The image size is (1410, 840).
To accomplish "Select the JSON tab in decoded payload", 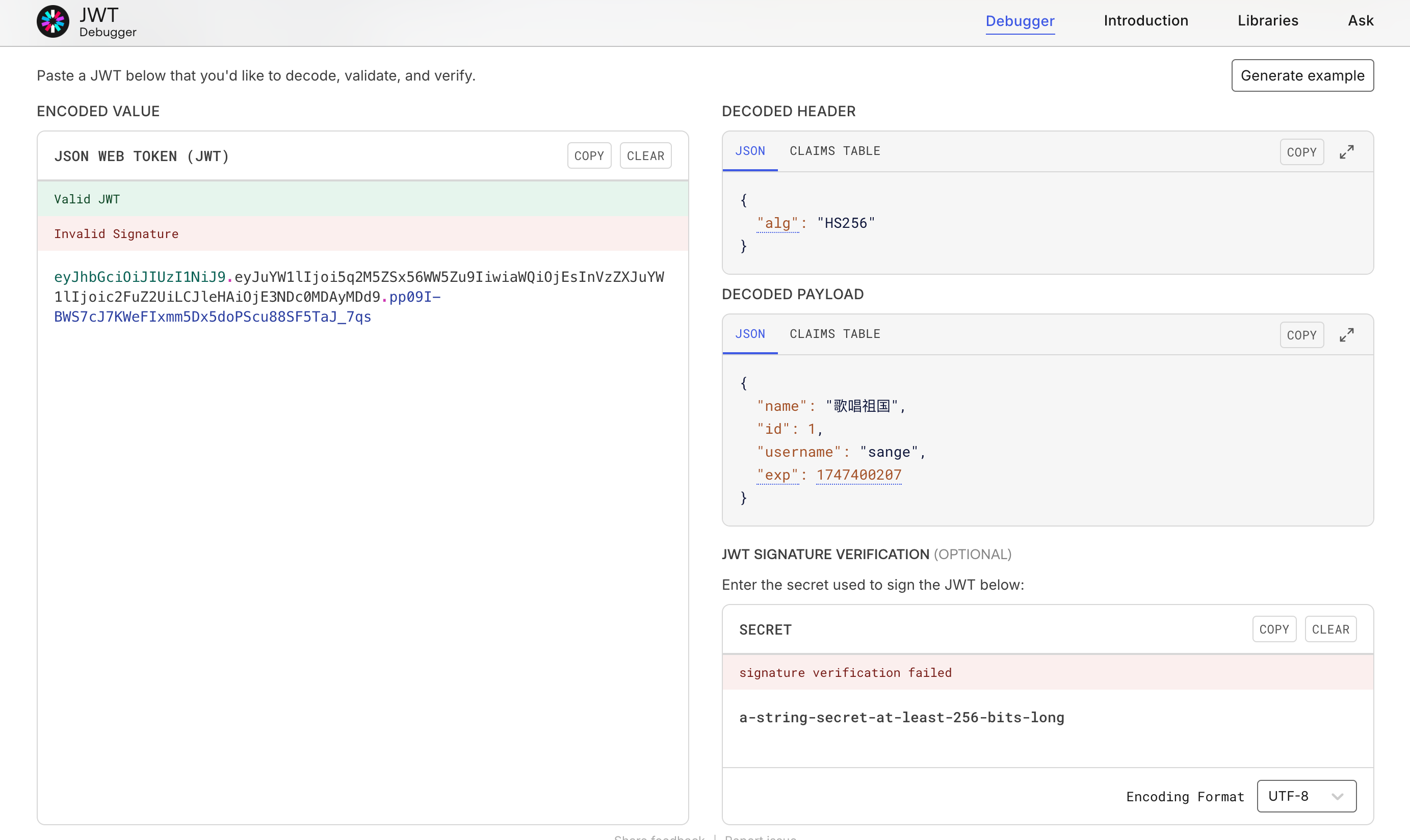I will tap(749, 334).
